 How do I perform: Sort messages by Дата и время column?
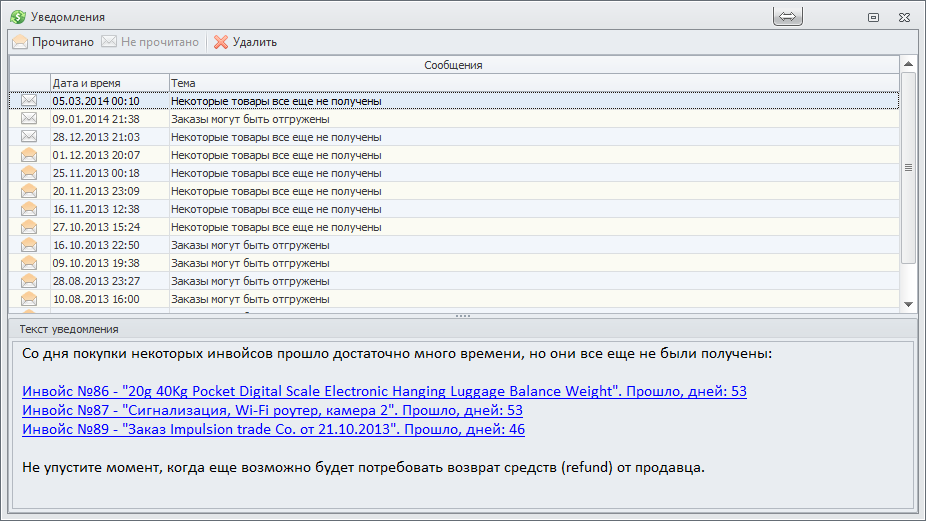109,83
